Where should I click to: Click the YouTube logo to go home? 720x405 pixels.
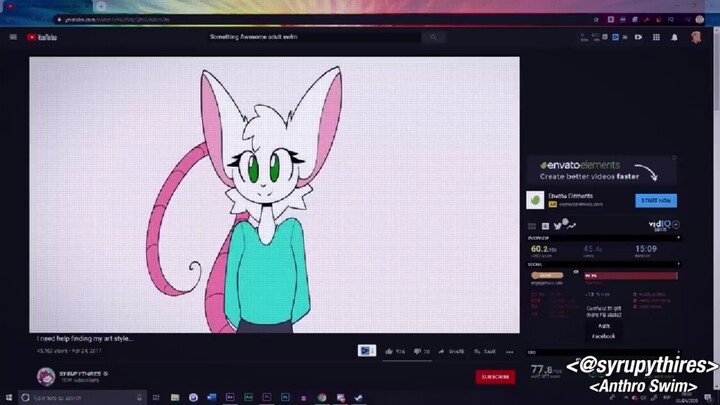point(45,37)
